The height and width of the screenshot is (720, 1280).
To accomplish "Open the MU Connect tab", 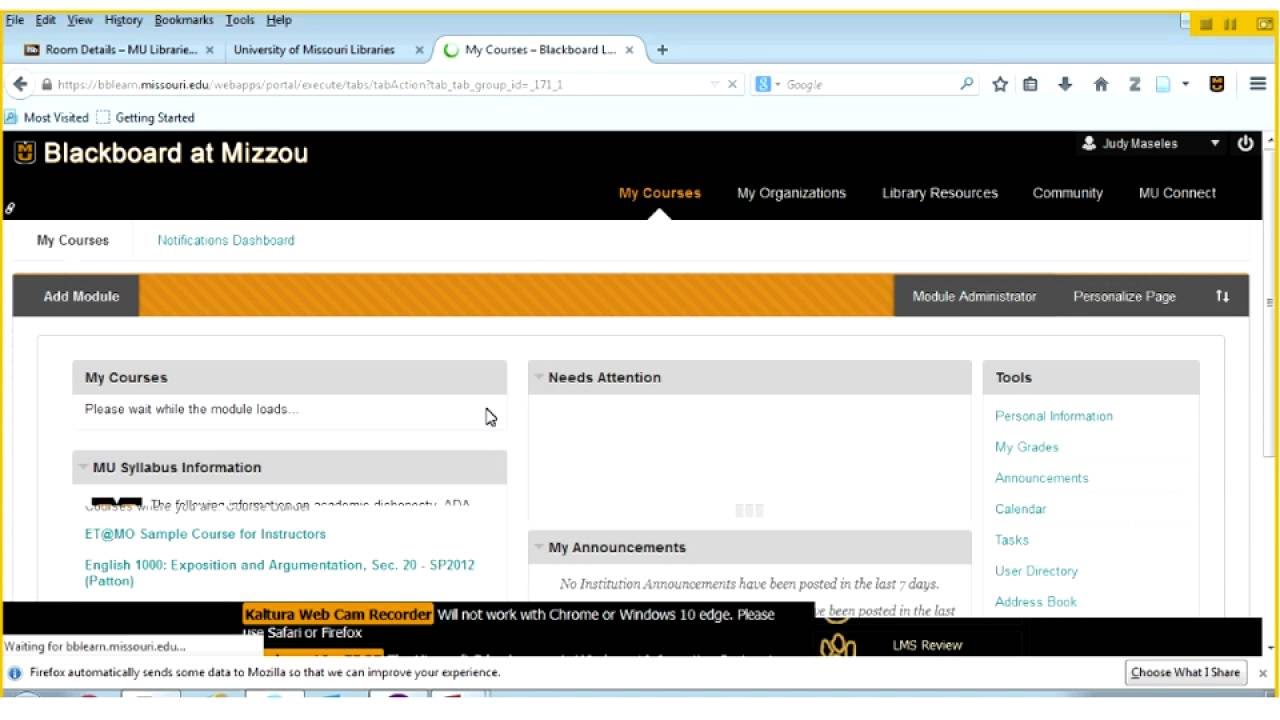I will [x=1177, y=193].
